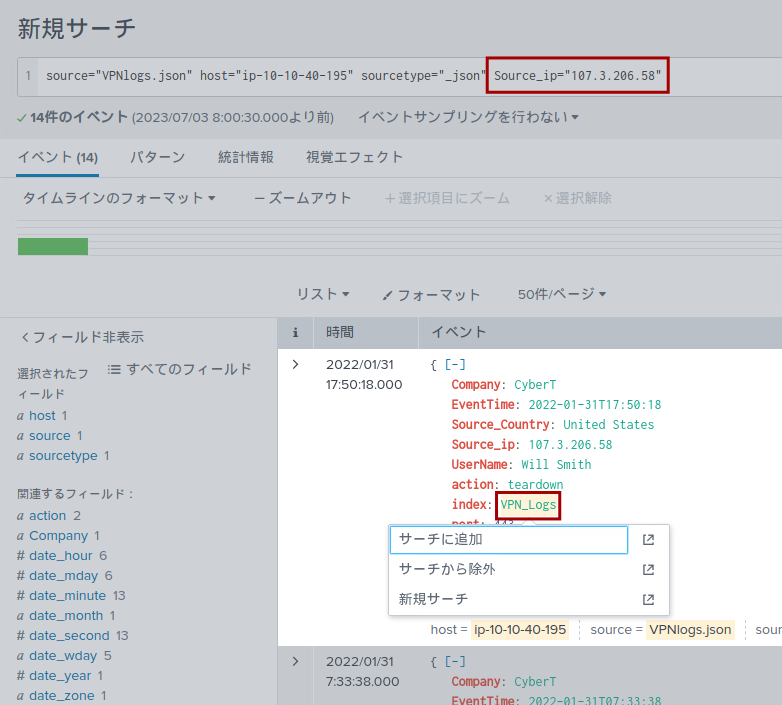
Task: Hide fields with フィールド非表示 link
Action: (x=82, y=337)
